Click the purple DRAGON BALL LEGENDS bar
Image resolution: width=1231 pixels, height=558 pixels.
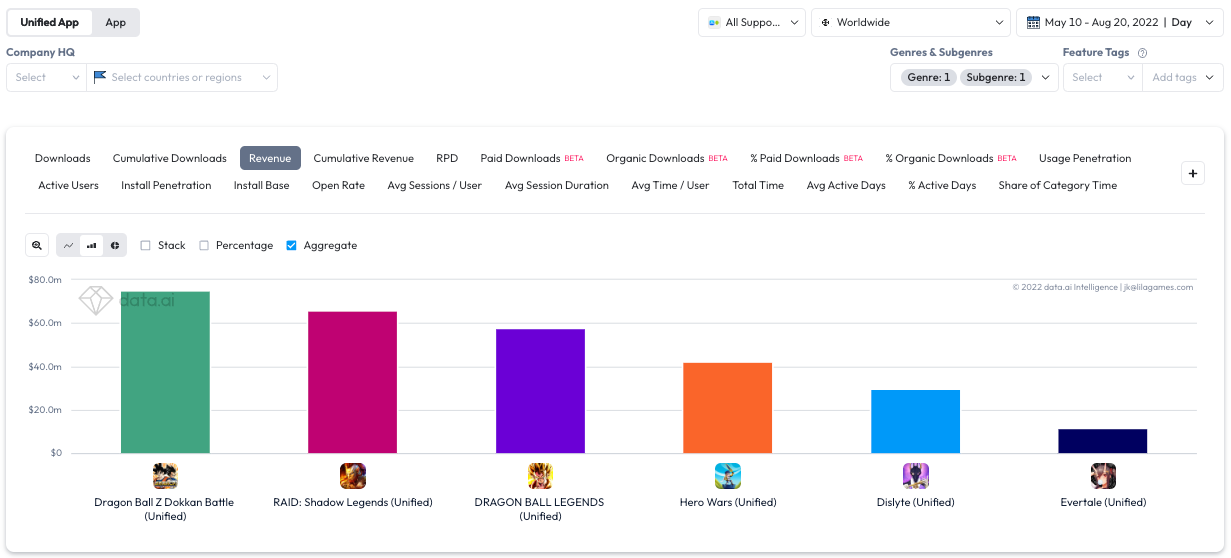pyautogui.click(x=540, y=391)
